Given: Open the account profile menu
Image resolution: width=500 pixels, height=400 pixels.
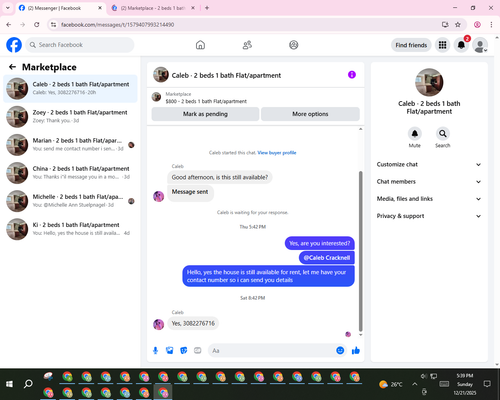Looking at the screenshot, I should pos(480,45).
